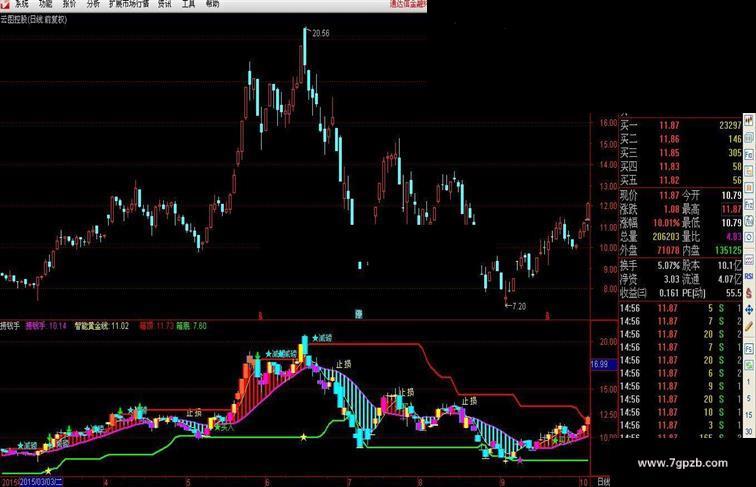Click the 20.56 peak price label
This screenshot has width=756, height=487.
pos(321,33)
